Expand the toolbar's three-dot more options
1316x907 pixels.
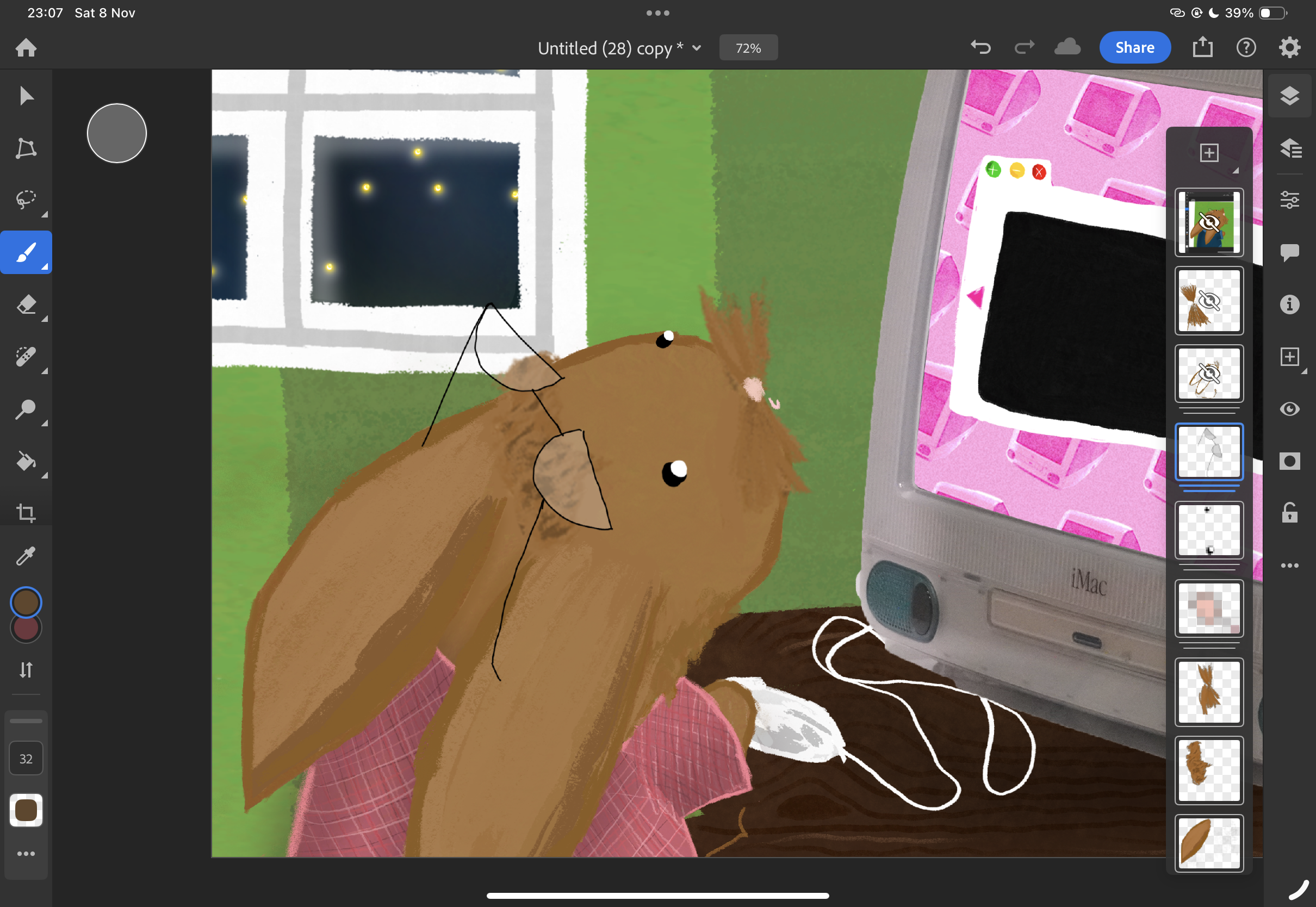[26, 854]
